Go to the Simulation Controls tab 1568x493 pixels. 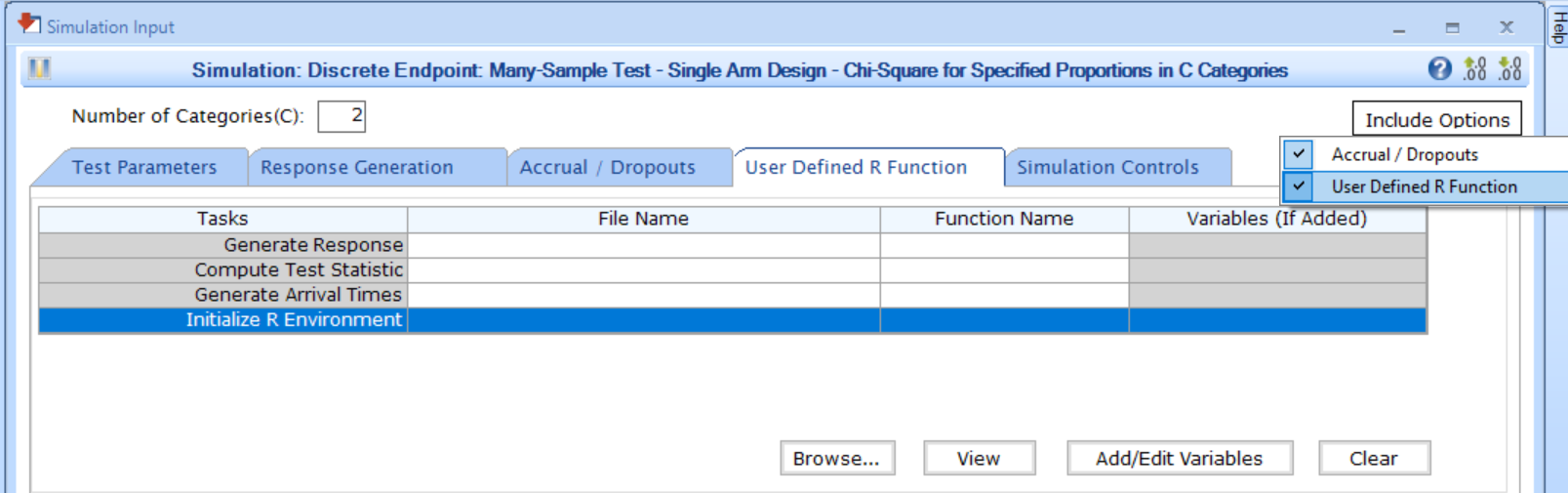point(1106,168)
